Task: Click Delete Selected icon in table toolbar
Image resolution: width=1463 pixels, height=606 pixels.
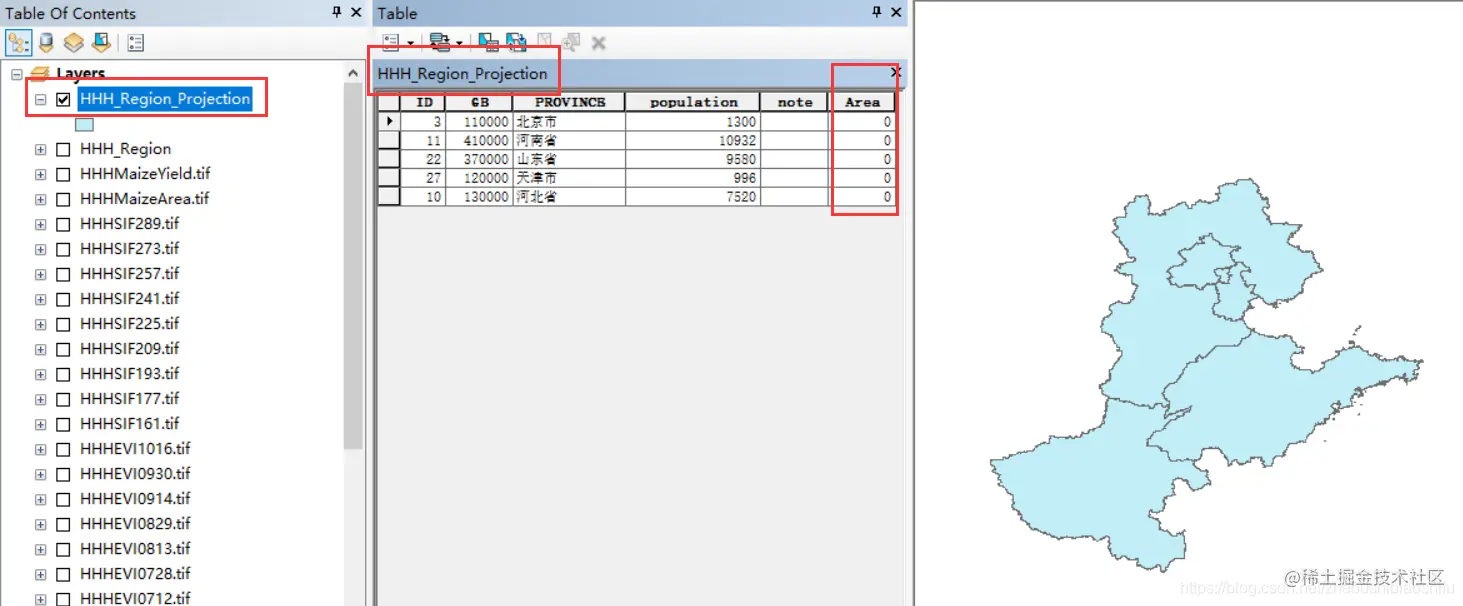Action: (x=599, y=42)
